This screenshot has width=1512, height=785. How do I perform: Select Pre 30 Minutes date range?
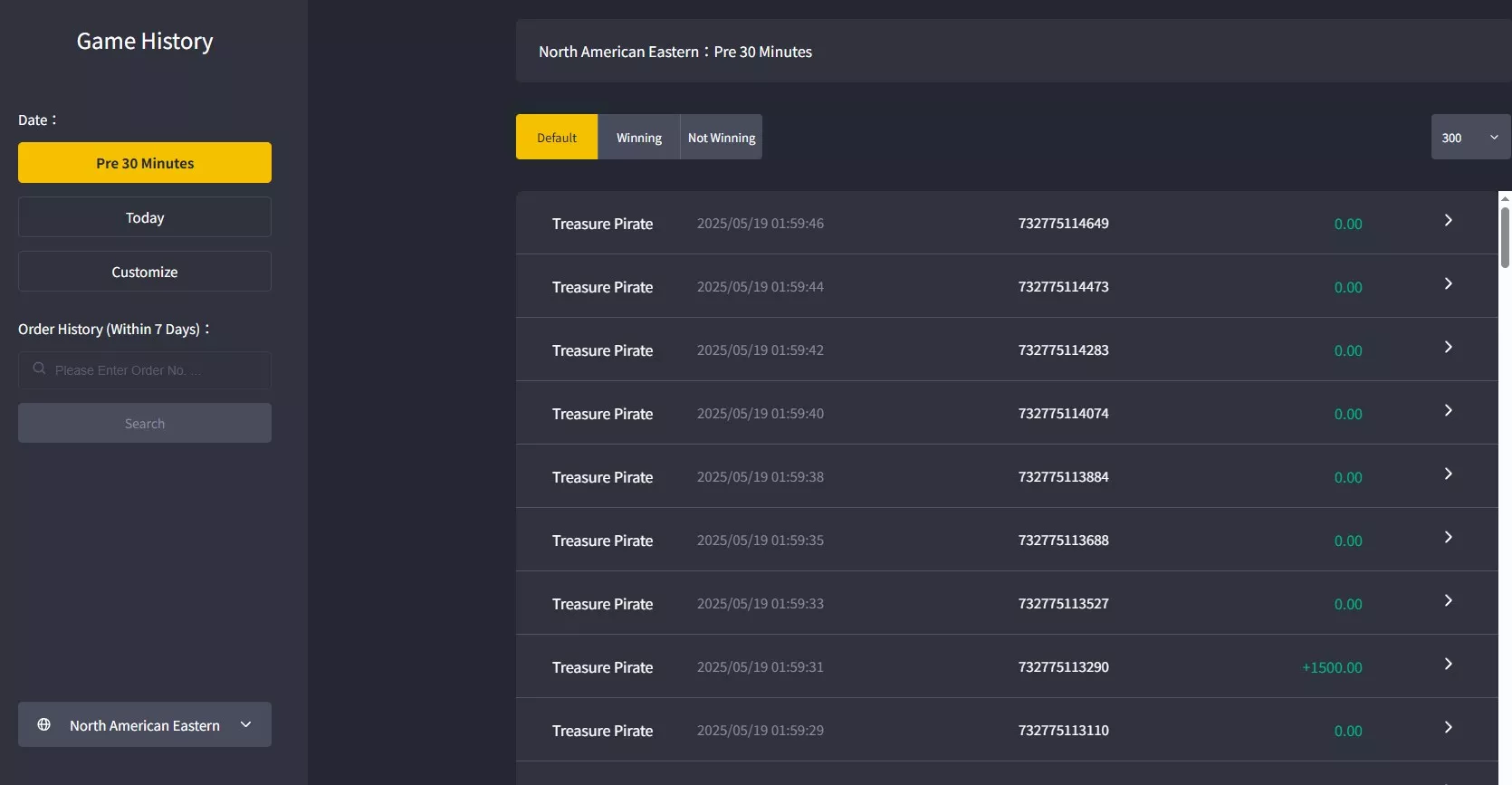(x=145, y=163)
